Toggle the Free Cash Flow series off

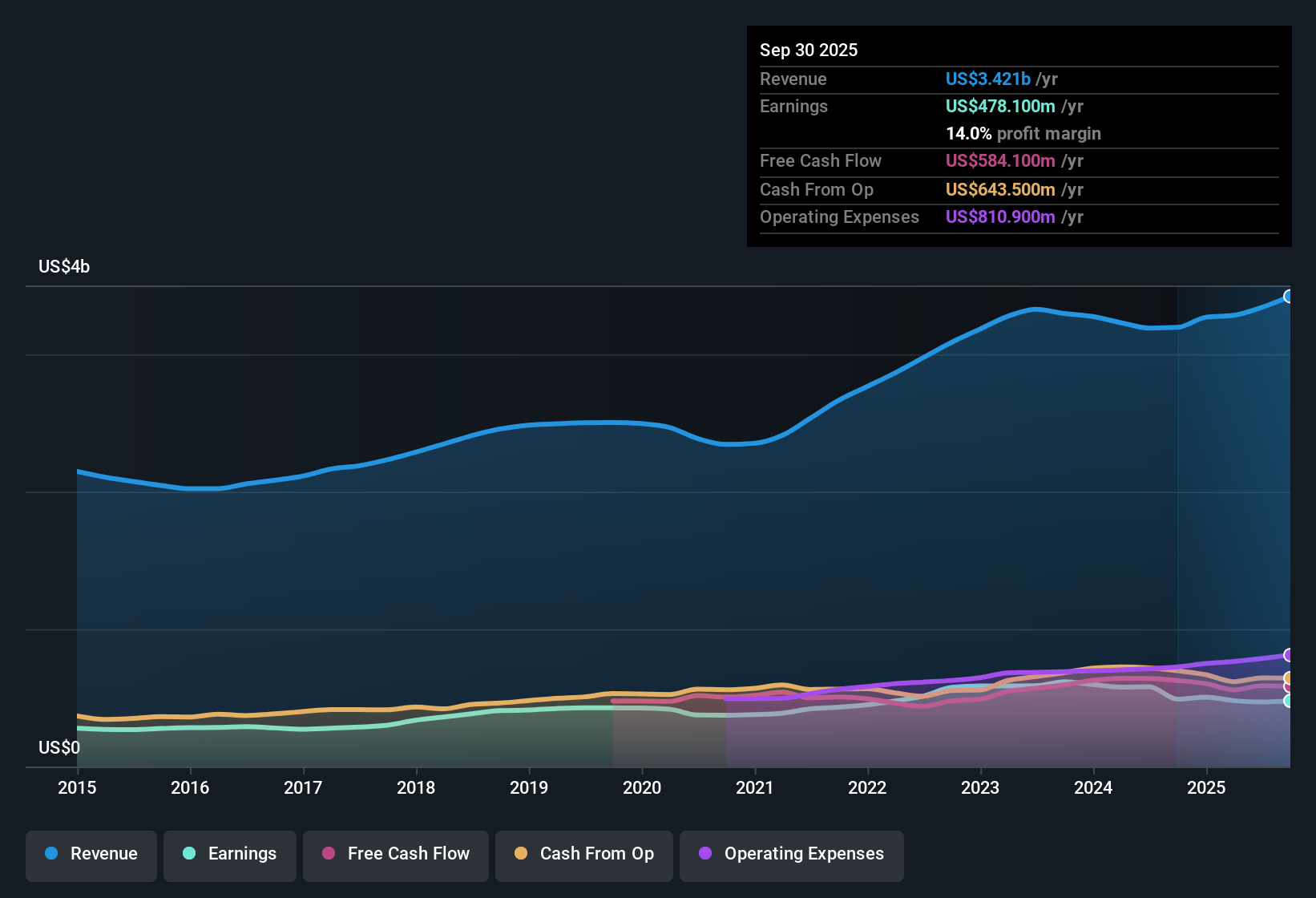[x=395, y=854]
